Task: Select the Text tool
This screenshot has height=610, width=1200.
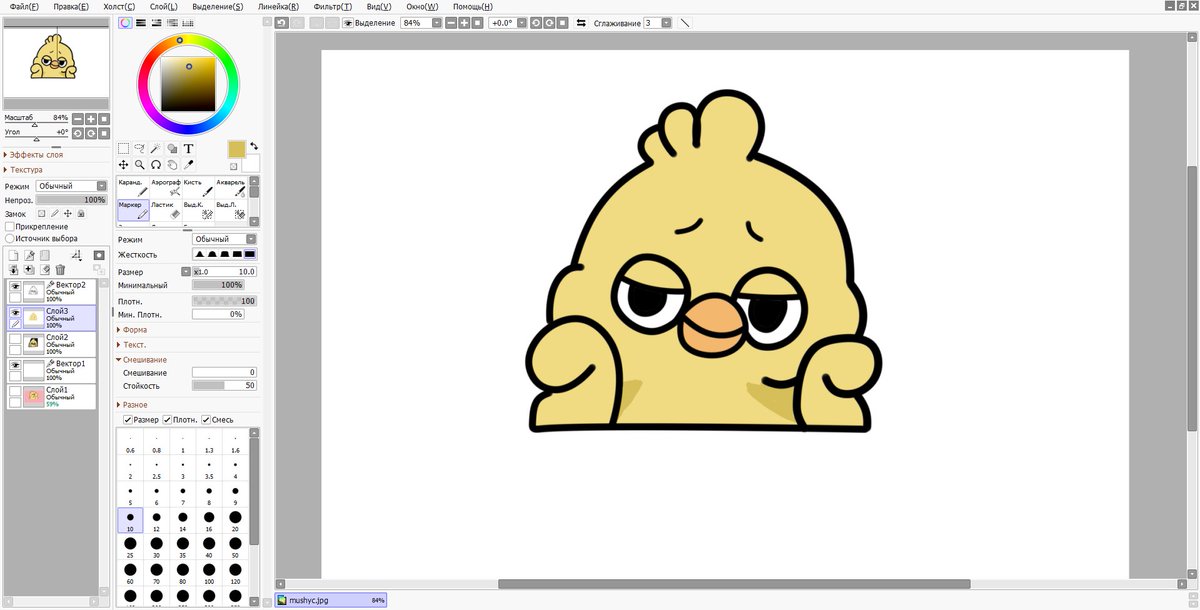Action: tap(188, 149)
